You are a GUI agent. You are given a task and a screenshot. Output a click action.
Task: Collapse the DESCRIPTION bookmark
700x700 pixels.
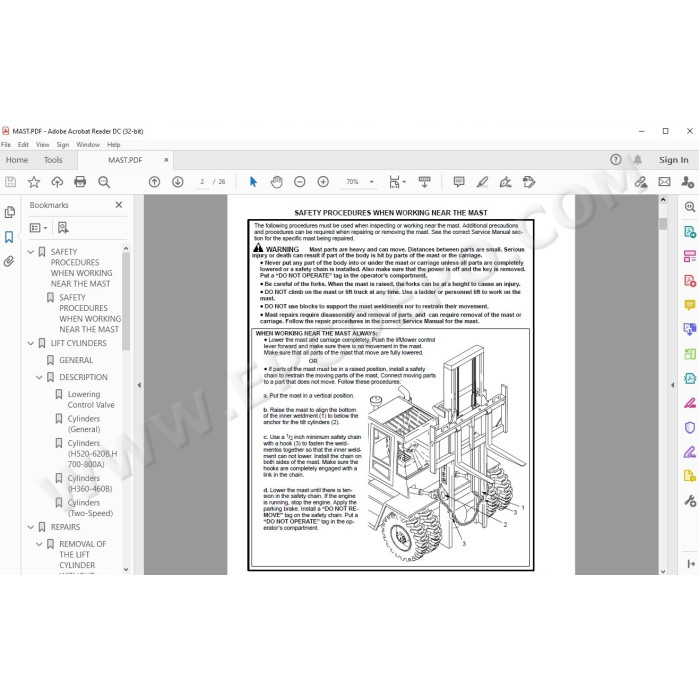click(39, 378)
